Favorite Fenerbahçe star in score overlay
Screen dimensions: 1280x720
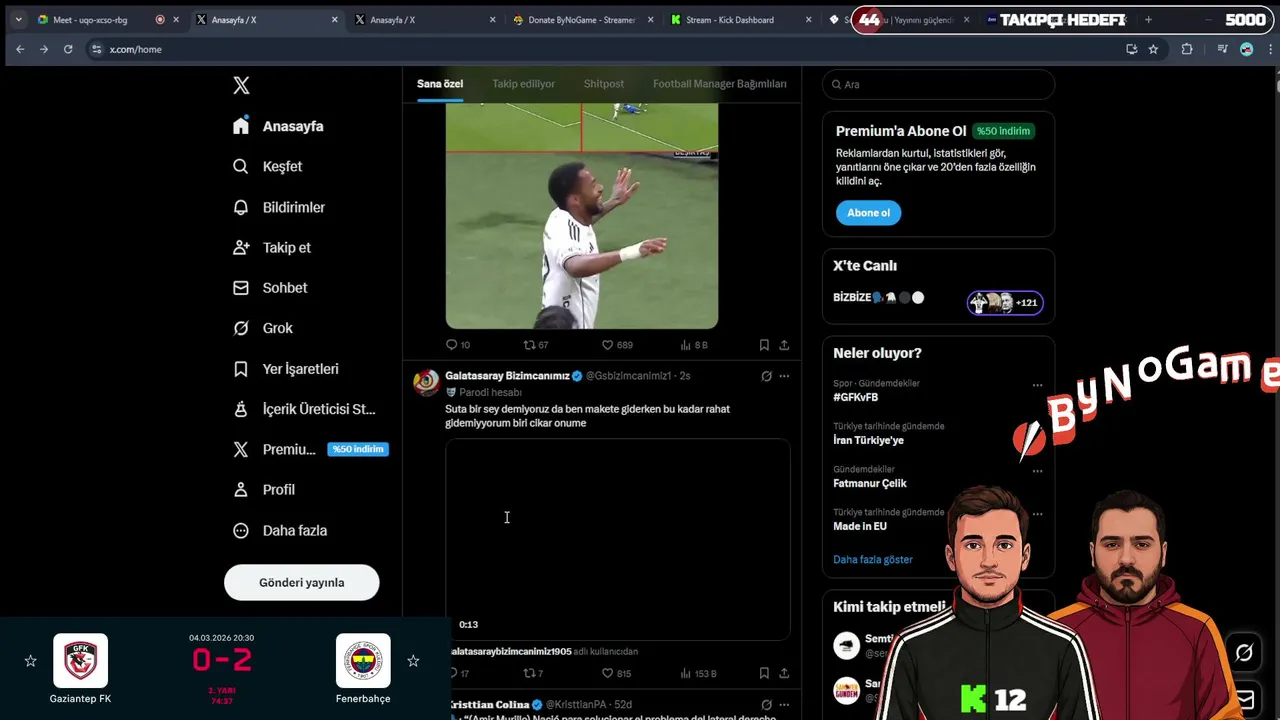tap(413, 661)
